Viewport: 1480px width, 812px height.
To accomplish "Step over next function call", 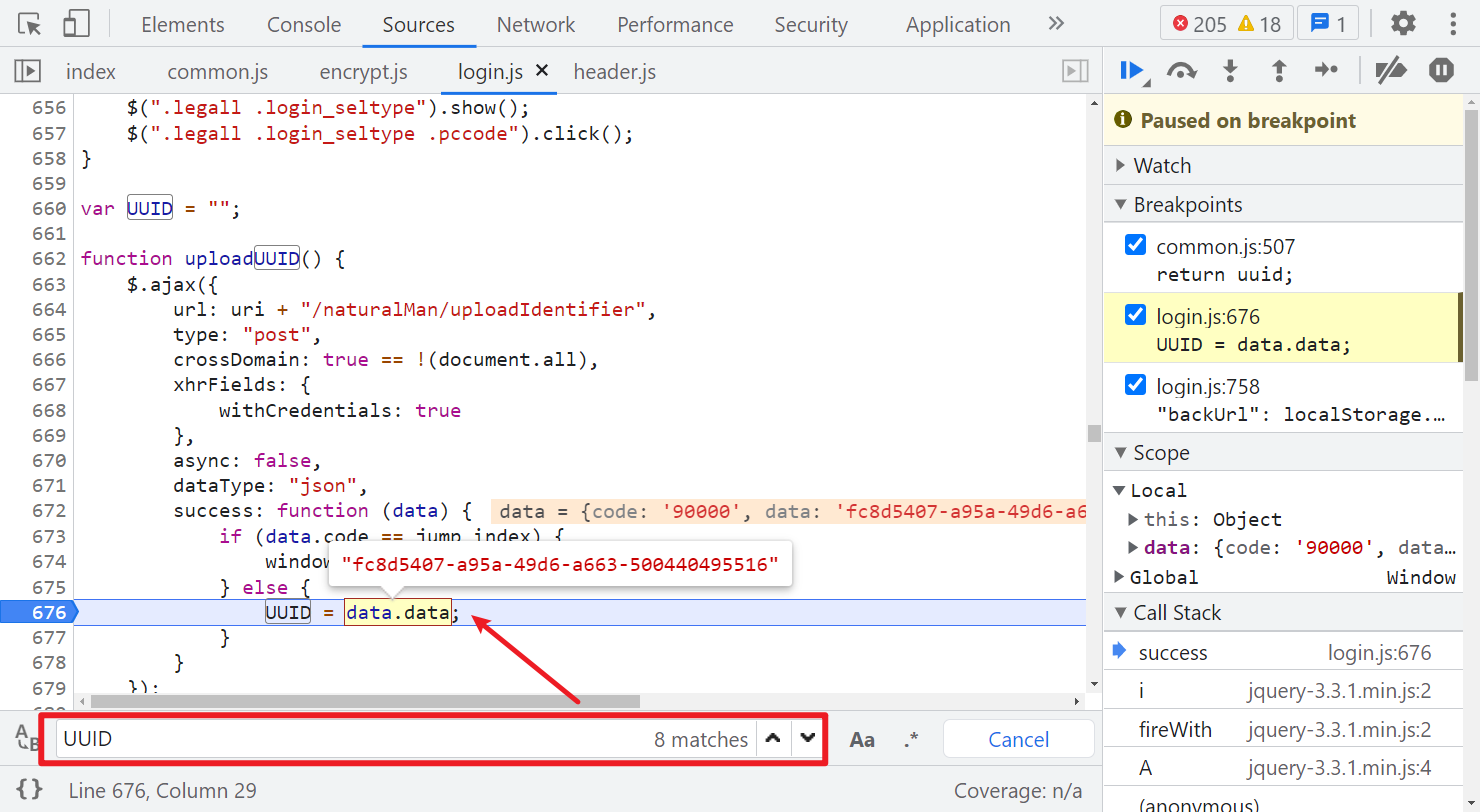I will click(x=1182, y=70).
